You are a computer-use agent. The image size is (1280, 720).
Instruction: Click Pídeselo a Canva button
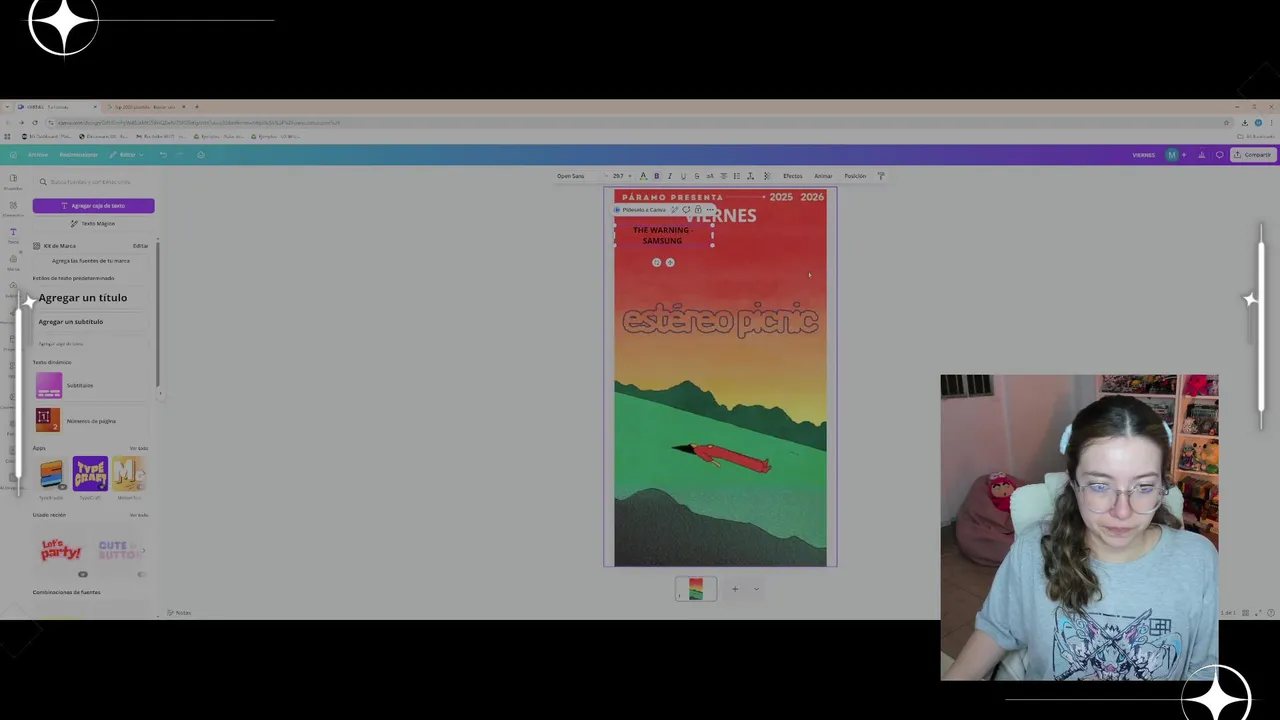pos(640,210)
